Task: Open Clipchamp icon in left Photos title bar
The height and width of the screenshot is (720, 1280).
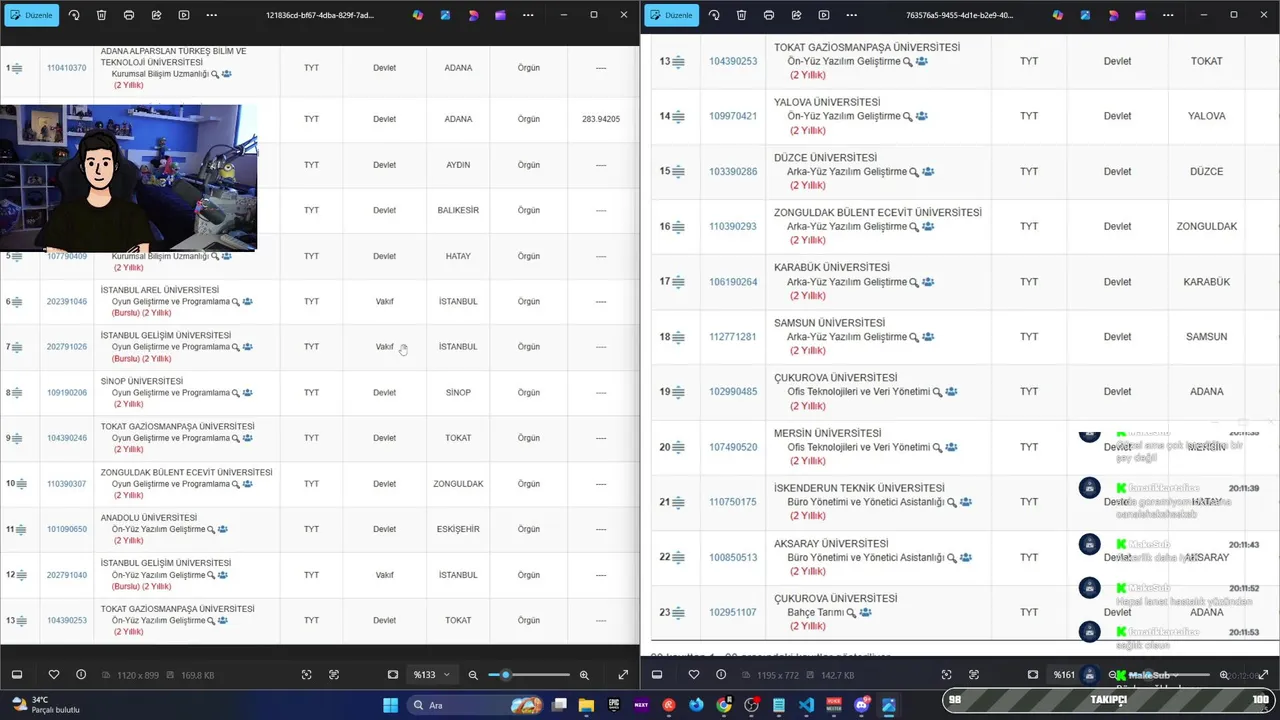Action: (x=500, y=15)
